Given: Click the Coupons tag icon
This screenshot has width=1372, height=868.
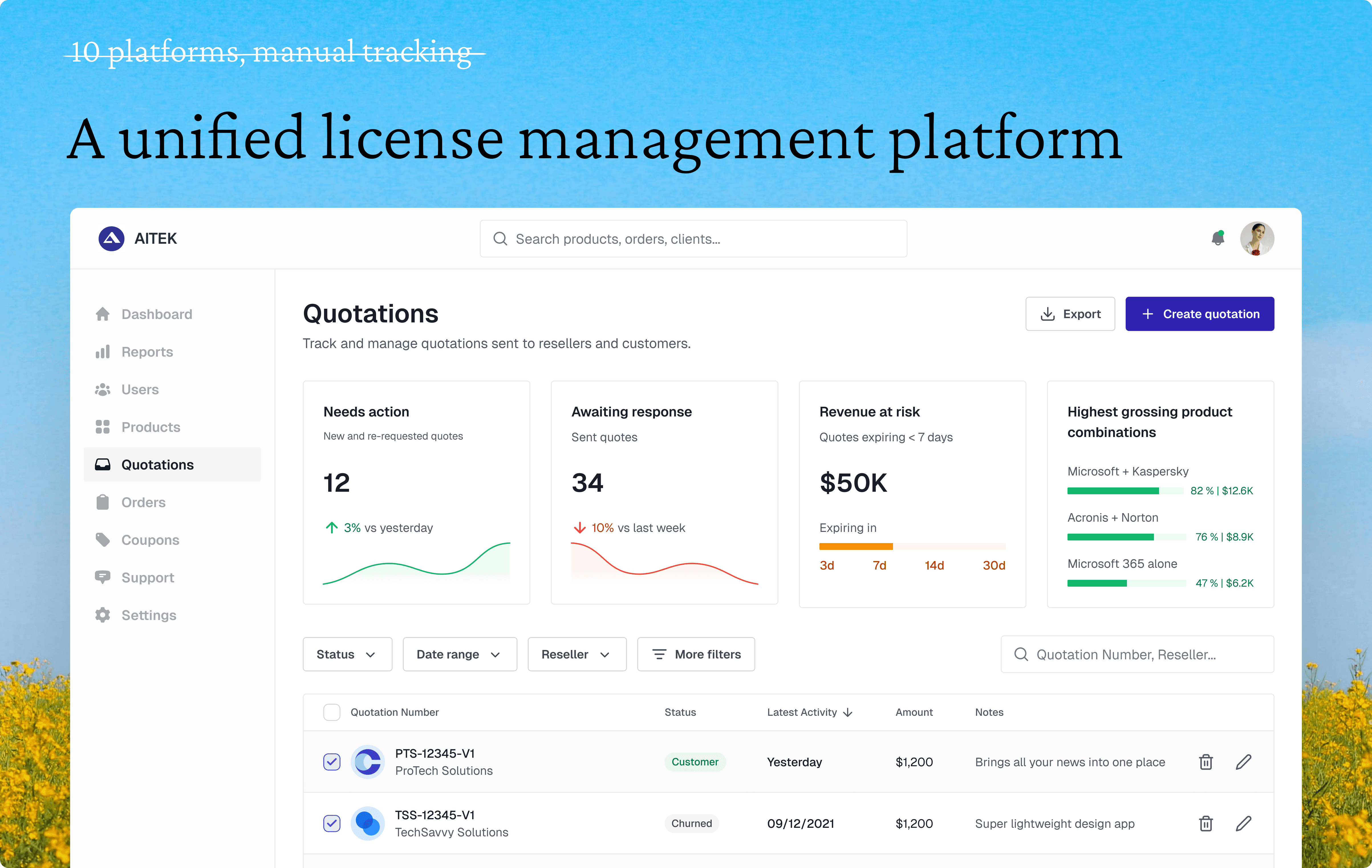Looking at the screenshot, I should click(103, 540).
